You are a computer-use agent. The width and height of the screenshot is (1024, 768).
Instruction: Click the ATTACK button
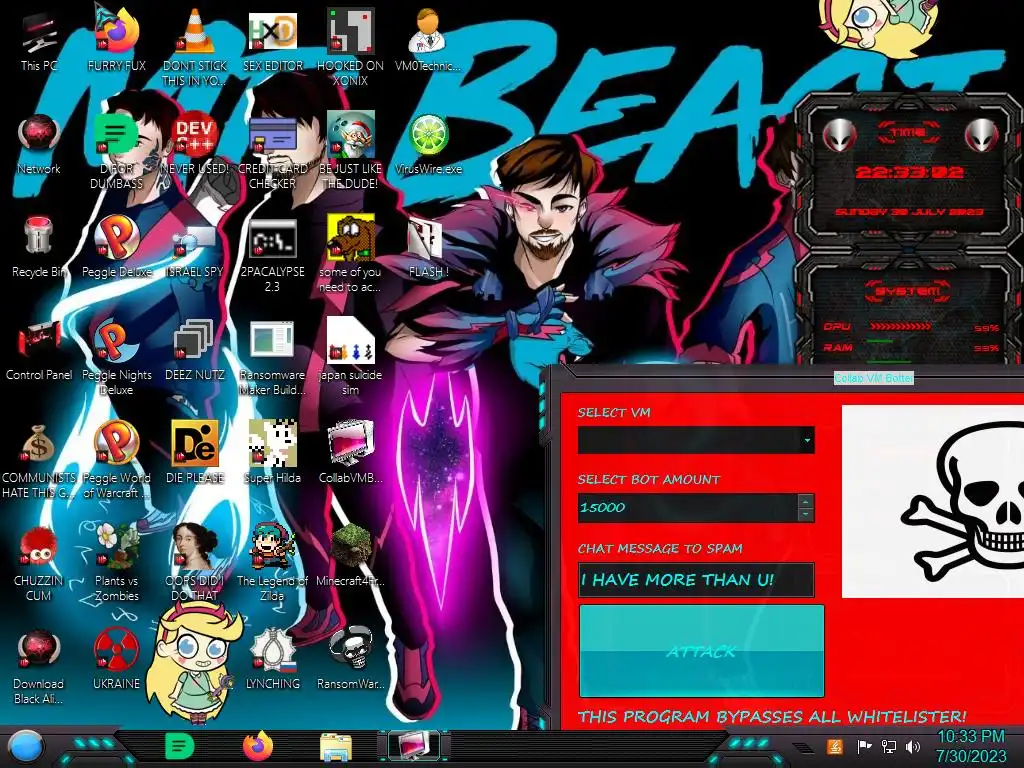point(701,651)
